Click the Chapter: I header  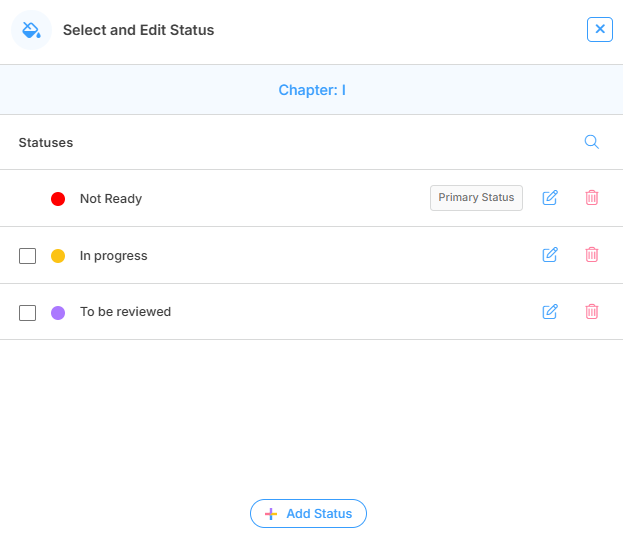click(311, 90)
